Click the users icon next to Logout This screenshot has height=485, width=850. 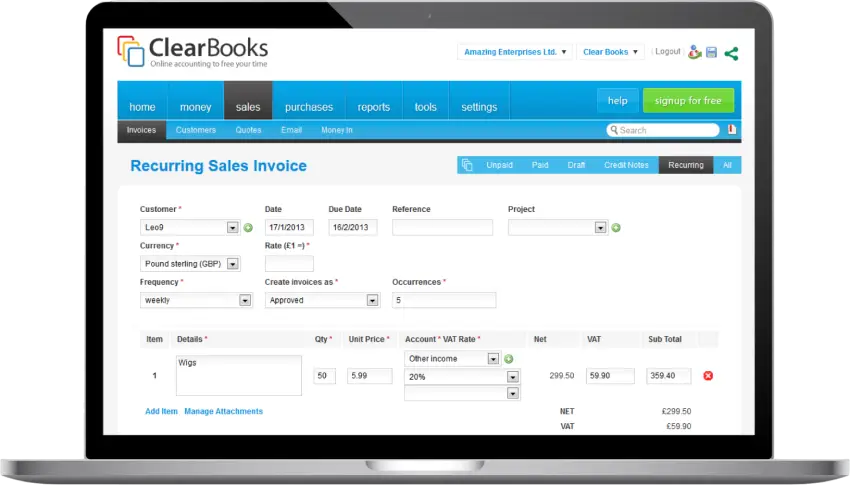click(694, 53)
